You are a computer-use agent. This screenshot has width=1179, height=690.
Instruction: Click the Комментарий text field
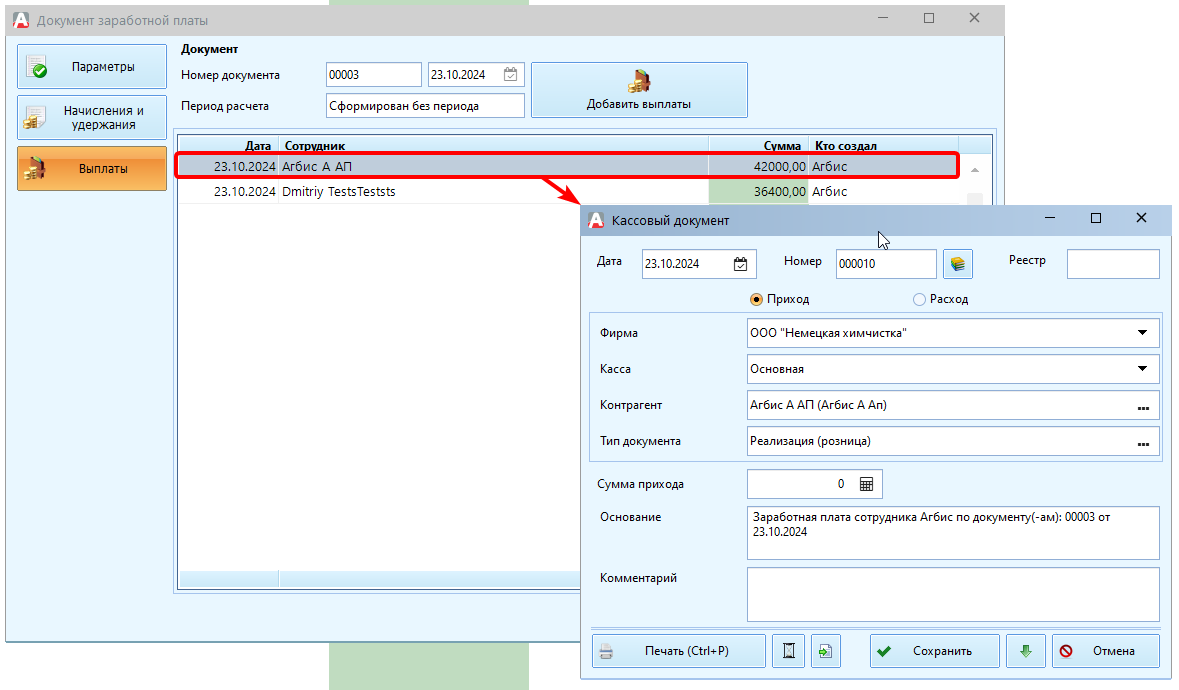point(952,594)
